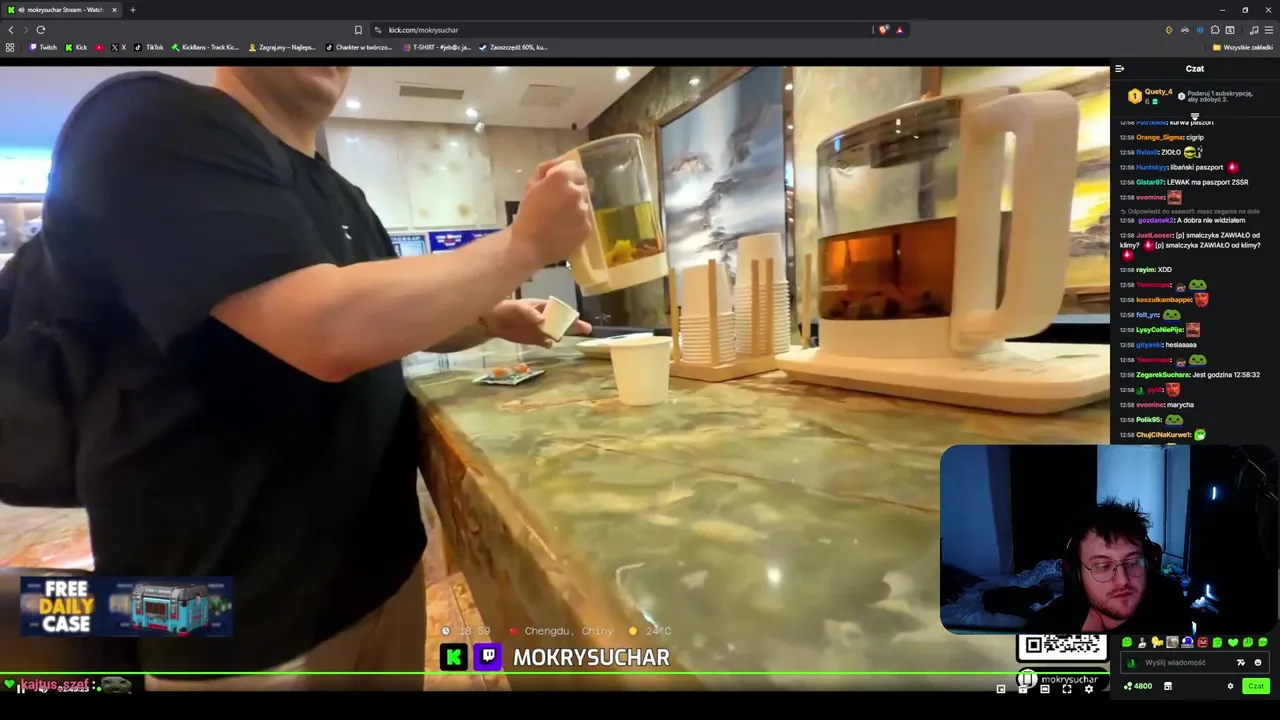Select the mokrysuchar Stream browser tab
Viewport: 1280px width, 720px height.
pos(62,10)
